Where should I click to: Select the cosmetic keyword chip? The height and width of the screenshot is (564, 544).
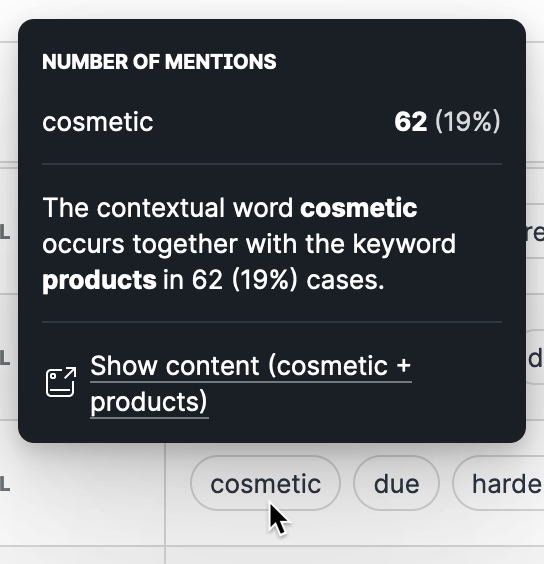pyautogui.click(x=266, y=483)
